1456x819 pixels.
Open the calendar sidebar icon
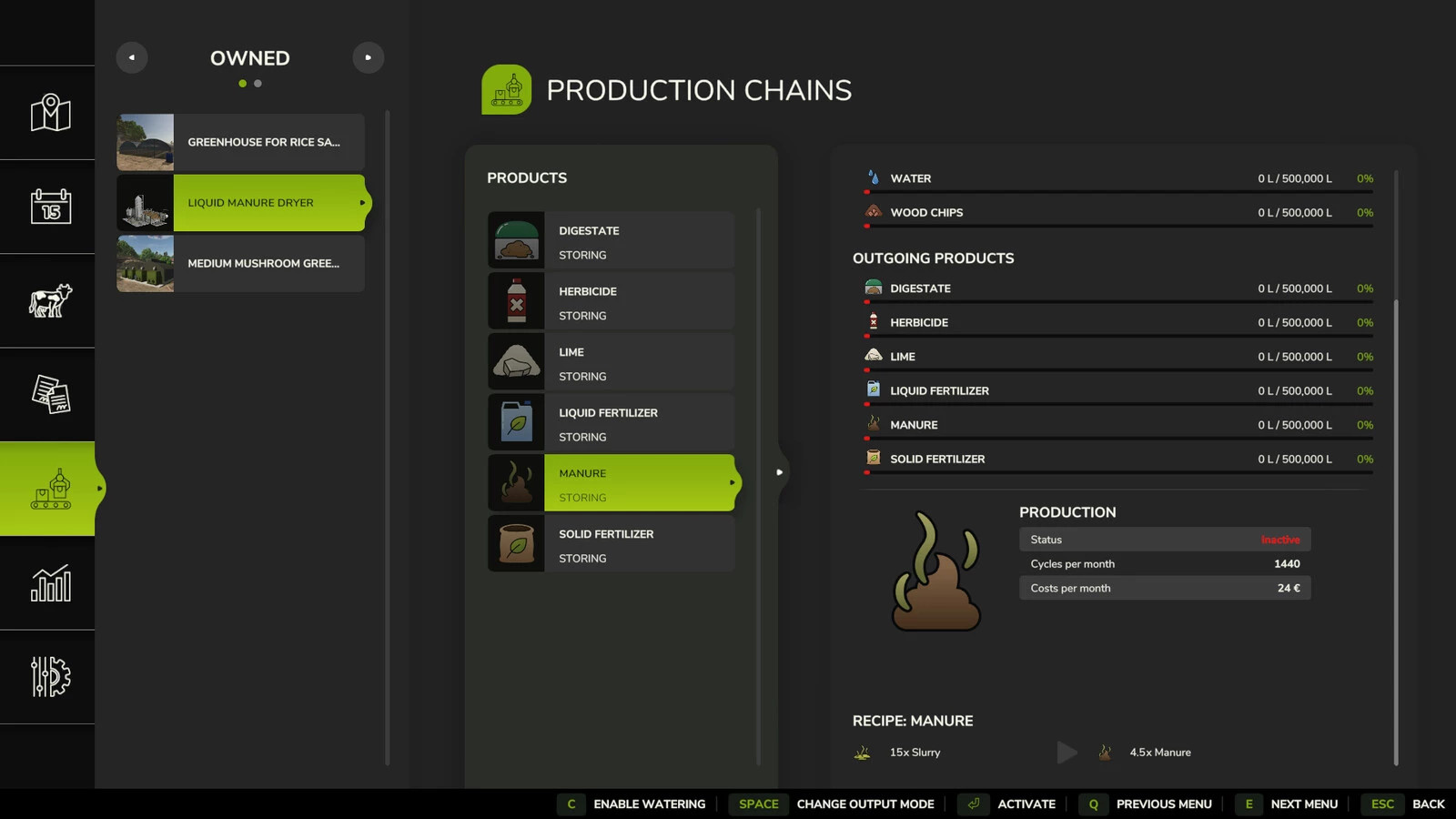tap(50, 207)
